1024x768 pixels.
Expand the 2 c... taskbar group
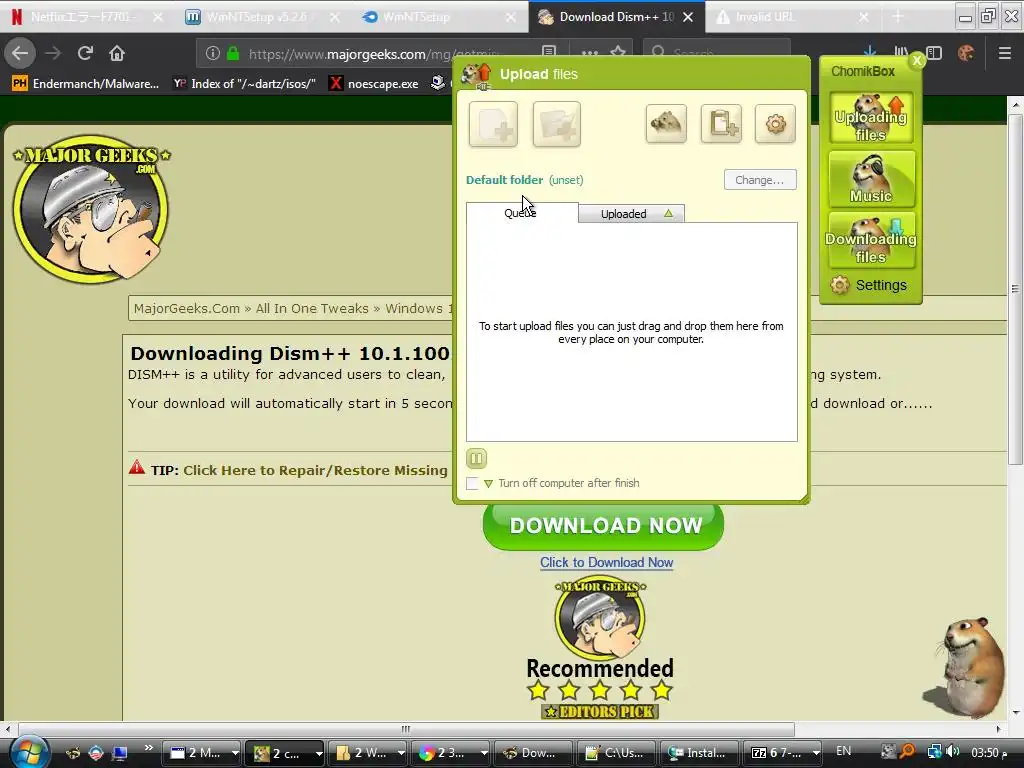[x=318, y=753]
